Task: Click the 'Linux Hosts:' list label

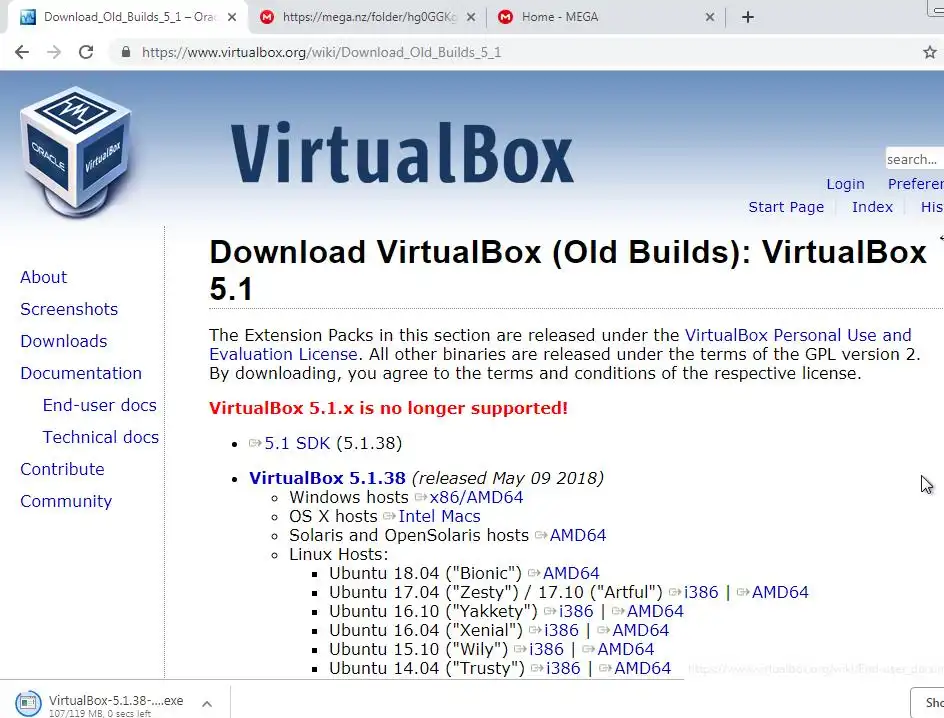Action: coord(339,554)
